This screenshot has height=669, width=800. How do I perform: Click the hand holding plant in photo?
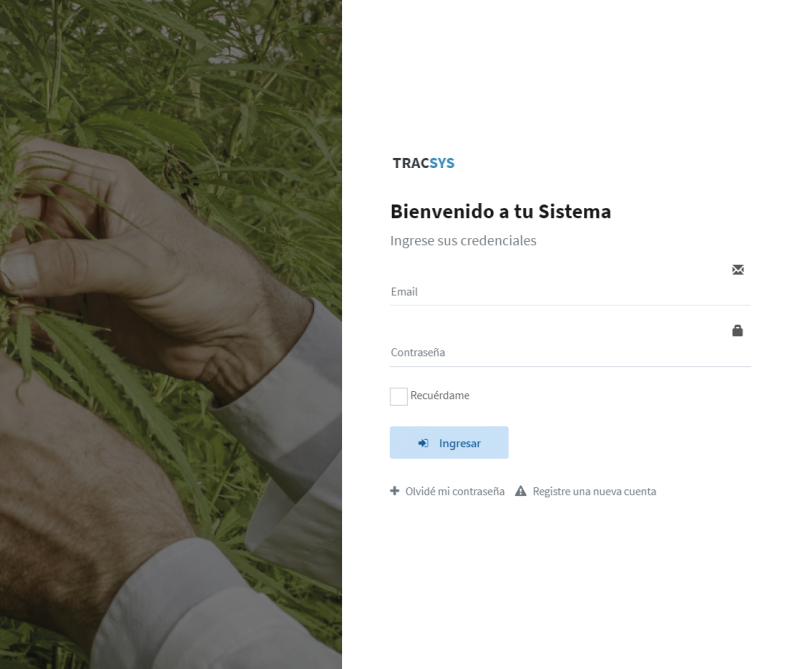(153, 265)
